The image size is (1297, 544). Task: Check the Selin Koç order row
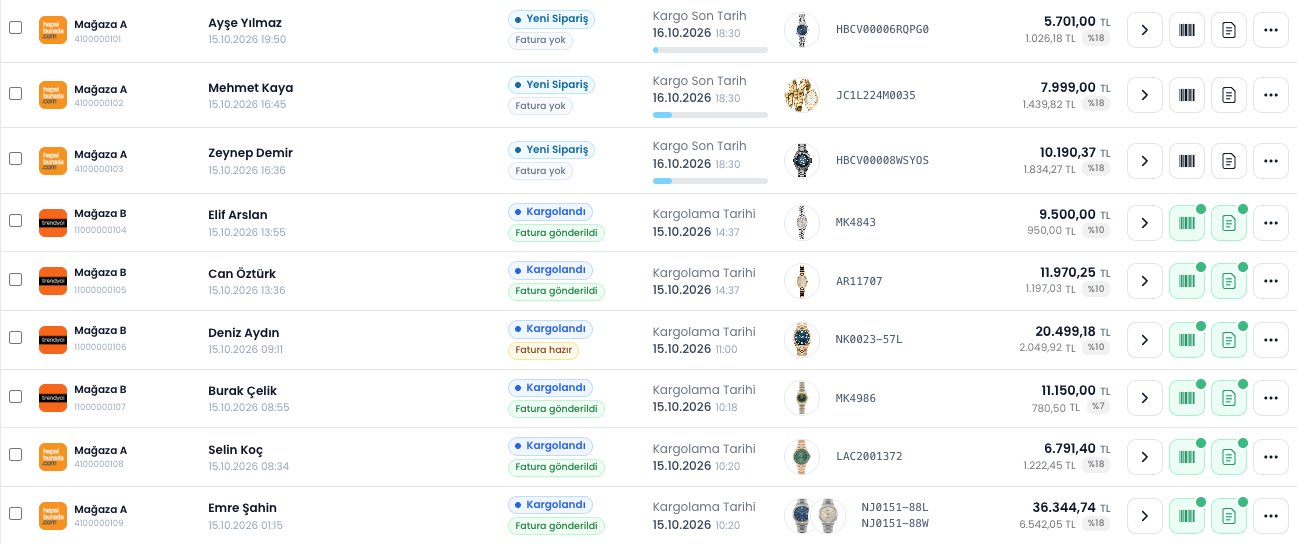(15, 454)
